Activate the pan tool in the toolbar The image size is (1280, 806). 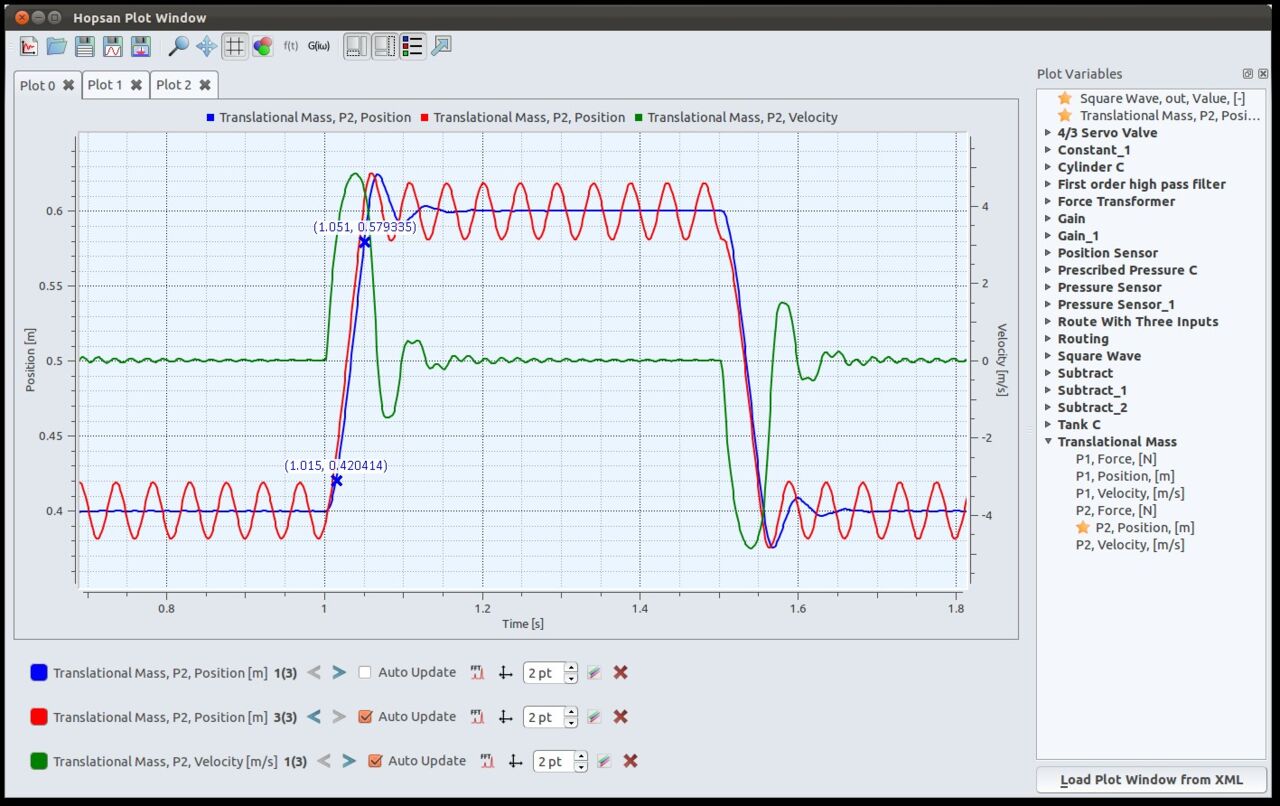tap(205, 45)
